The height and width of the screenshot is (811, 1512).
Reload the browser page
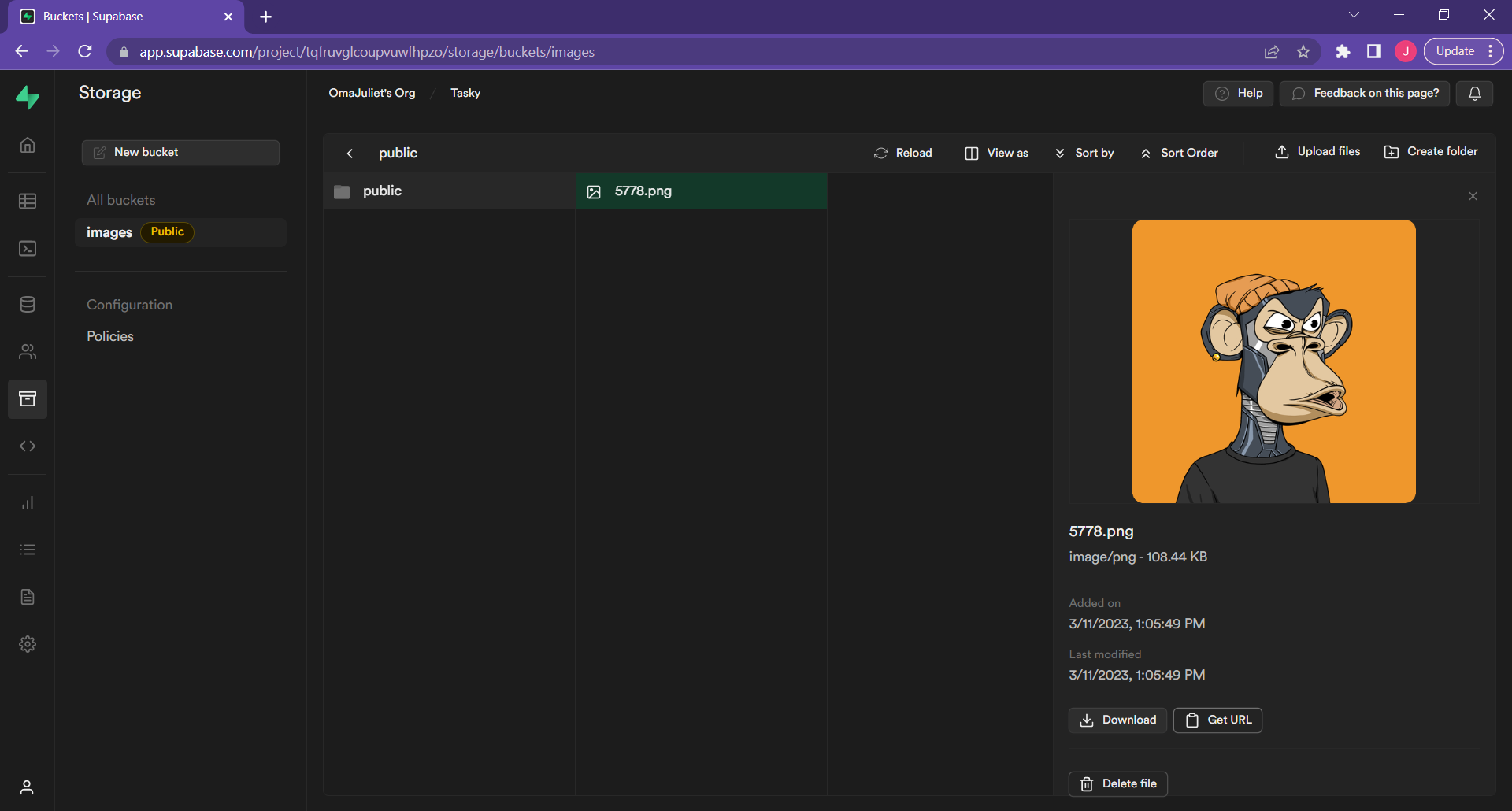pyautogui.click(x=85, y=51)
